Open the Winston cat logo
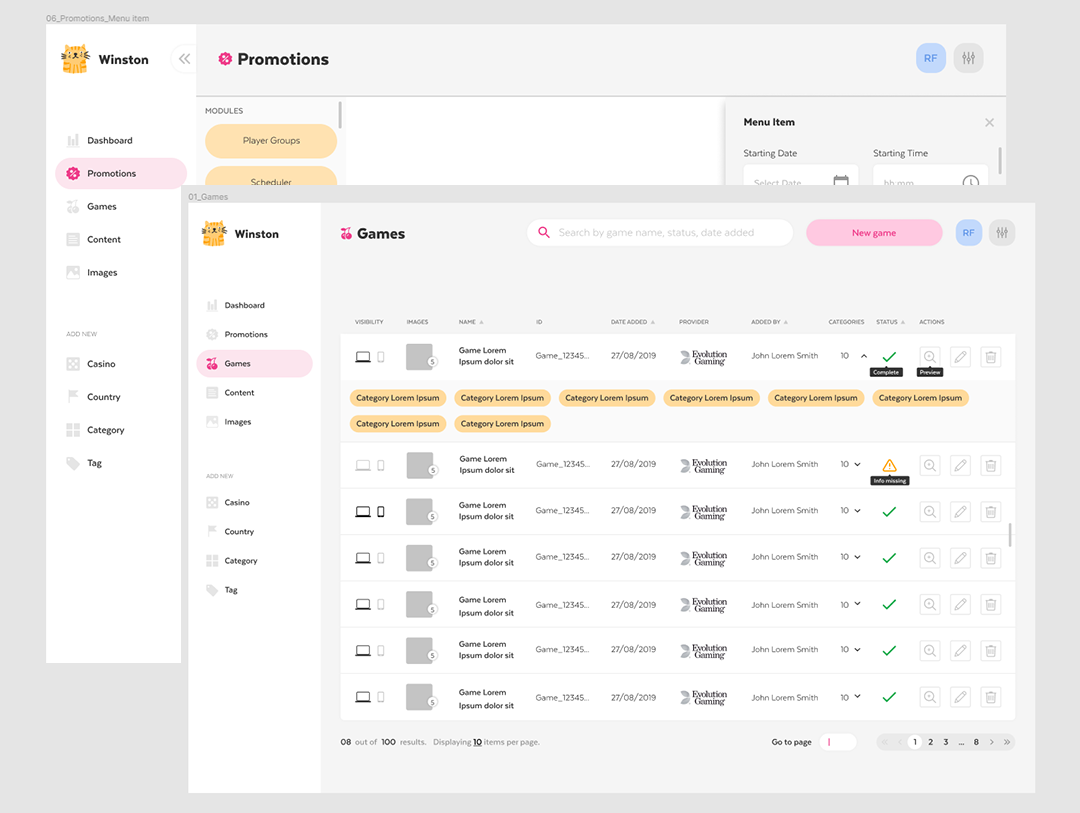The image size is (1080, 813). [213, 232]
